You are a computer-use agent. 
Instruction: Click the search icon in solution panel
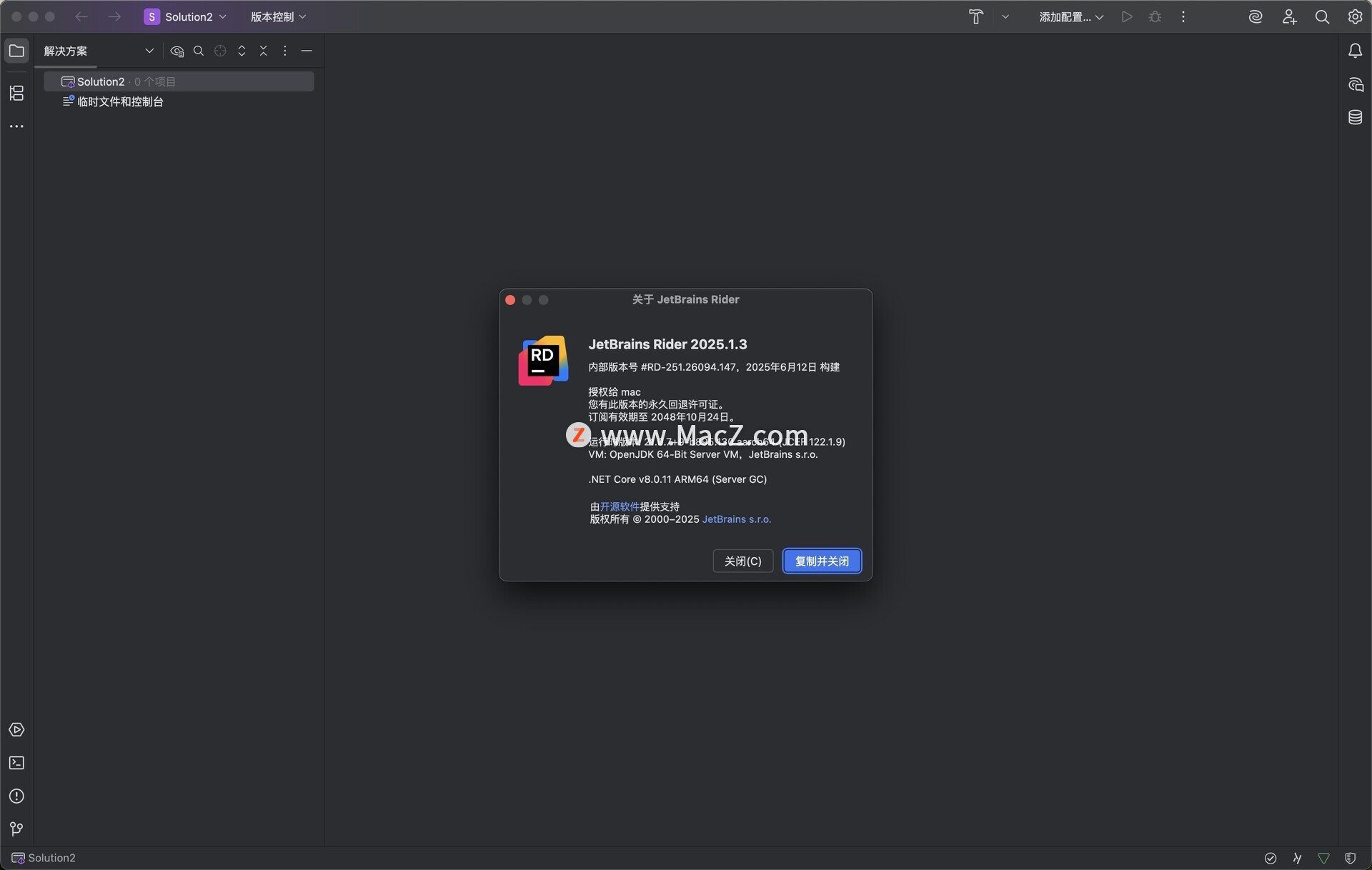point(199,51)
